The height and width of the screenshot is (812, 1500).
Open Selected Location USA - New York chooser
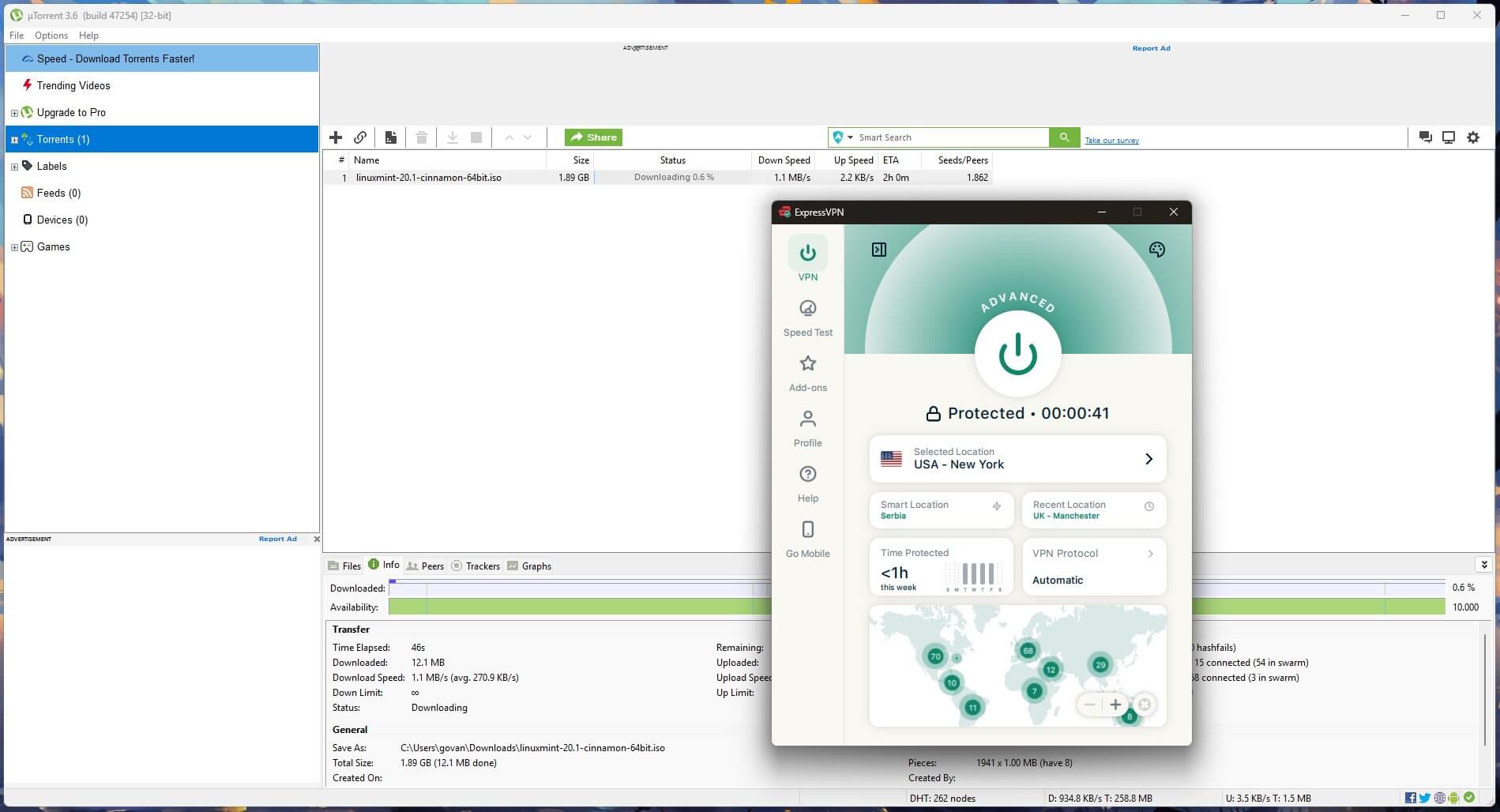pos(1017,459)
